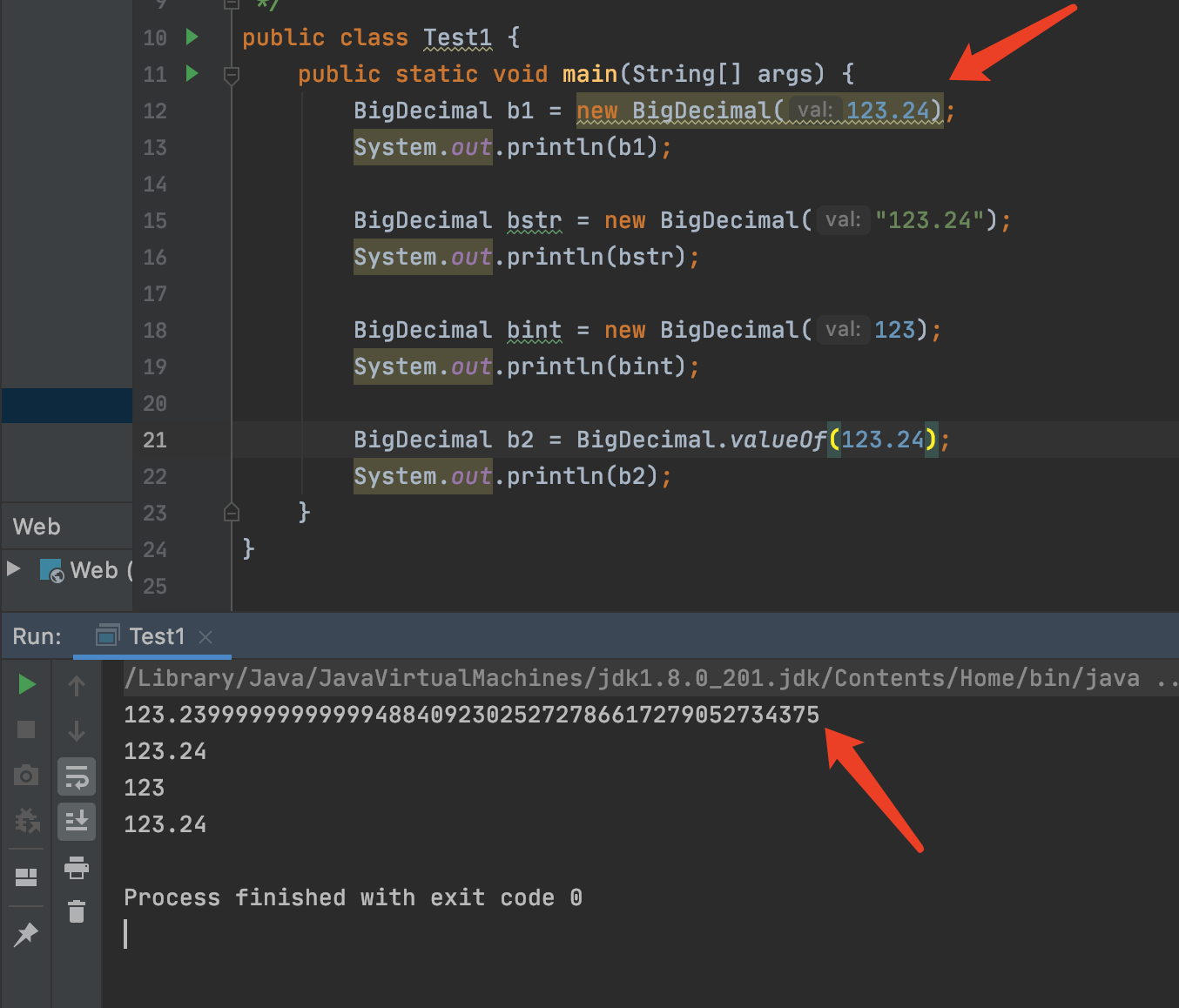Rerun Test1 with the green play button
Screen dimensions: 1179x1008
[27, 685]
